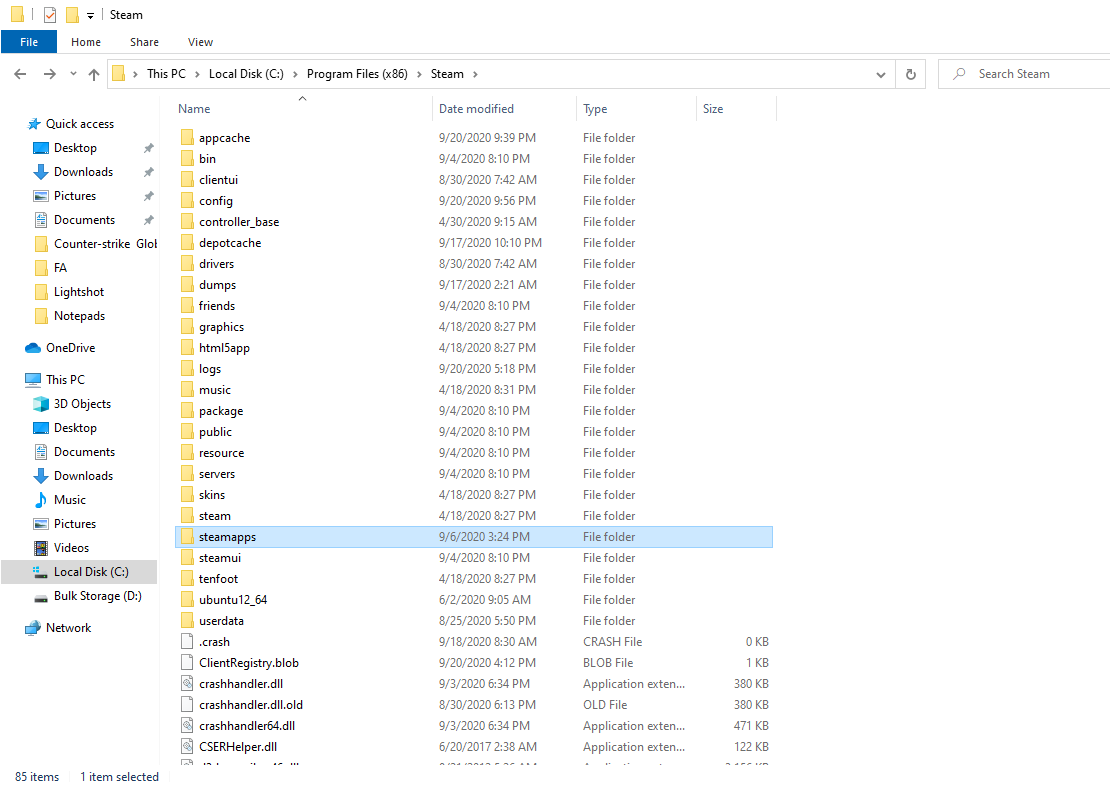Viewport: 1110px width, 789px height.
Task: Select the config folder icon
Action: 187,200
